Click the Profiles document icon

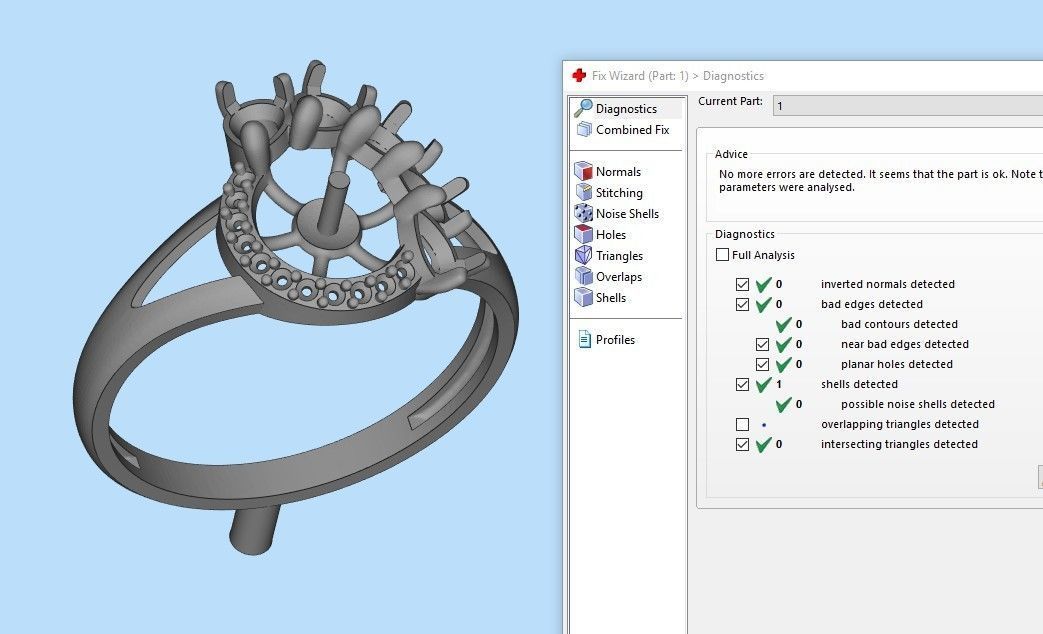tap(584, 339)
